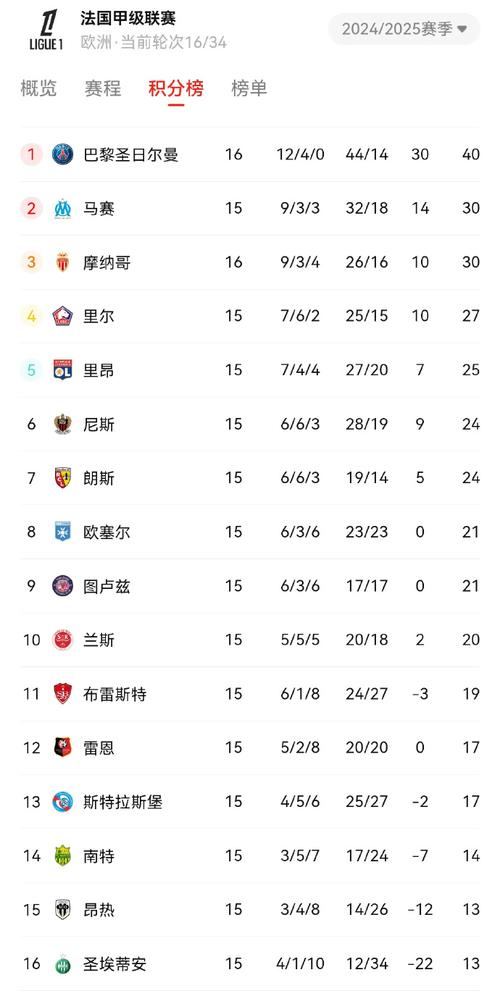Open the 布雷斯特 team name
This screenshot has width=500, height=1004.
[x=115, y=694]
